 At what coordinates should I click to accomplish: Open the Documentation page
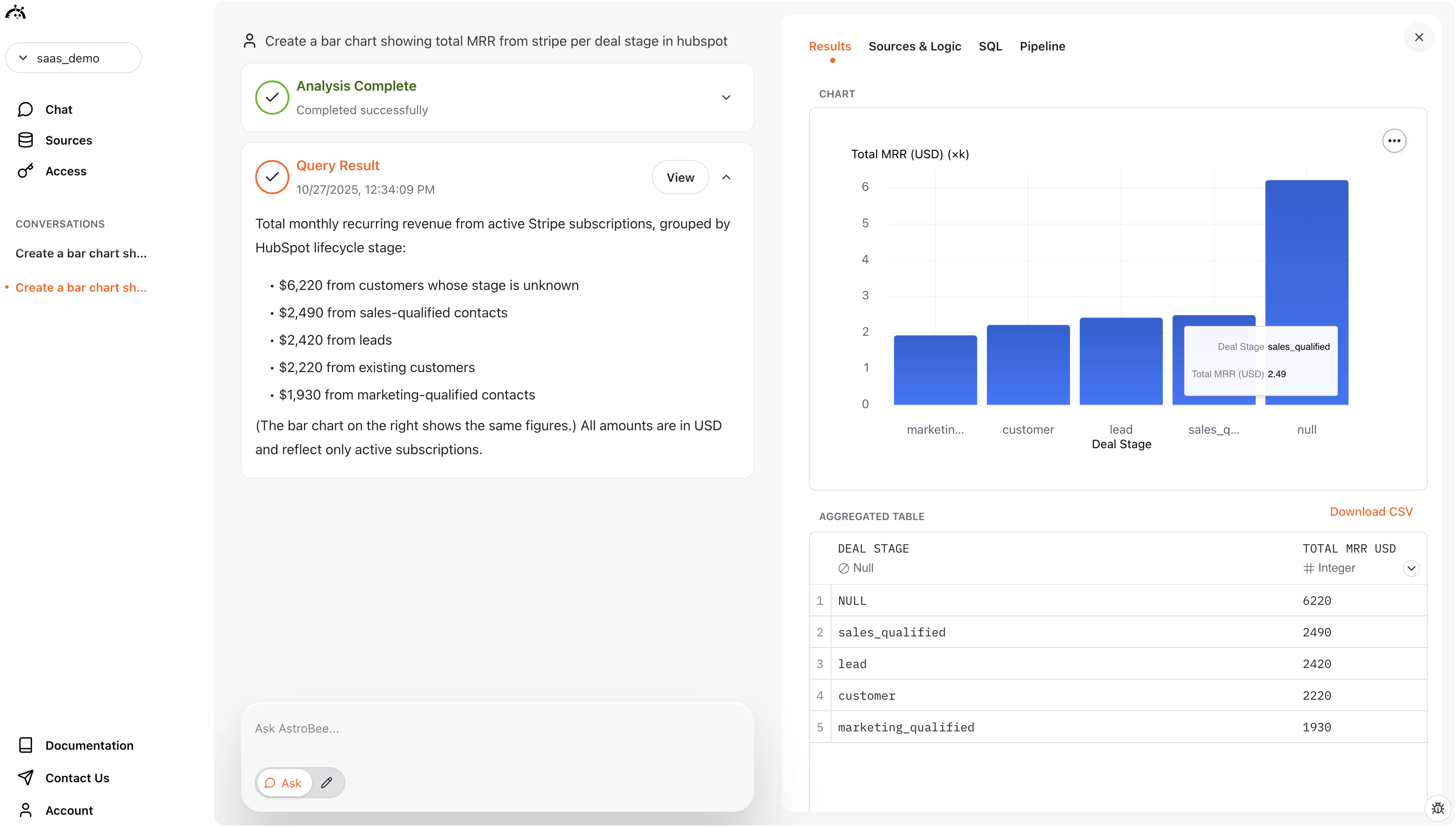pyautogui.click(x=89, y=745)
